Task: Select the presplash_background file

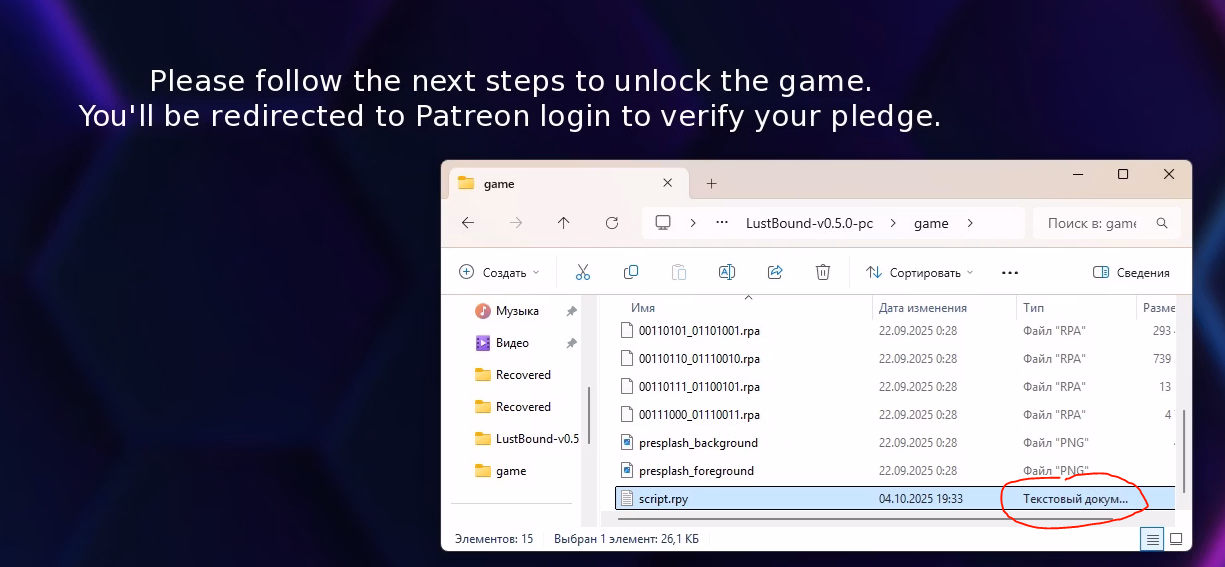Action: coord(698,442)
